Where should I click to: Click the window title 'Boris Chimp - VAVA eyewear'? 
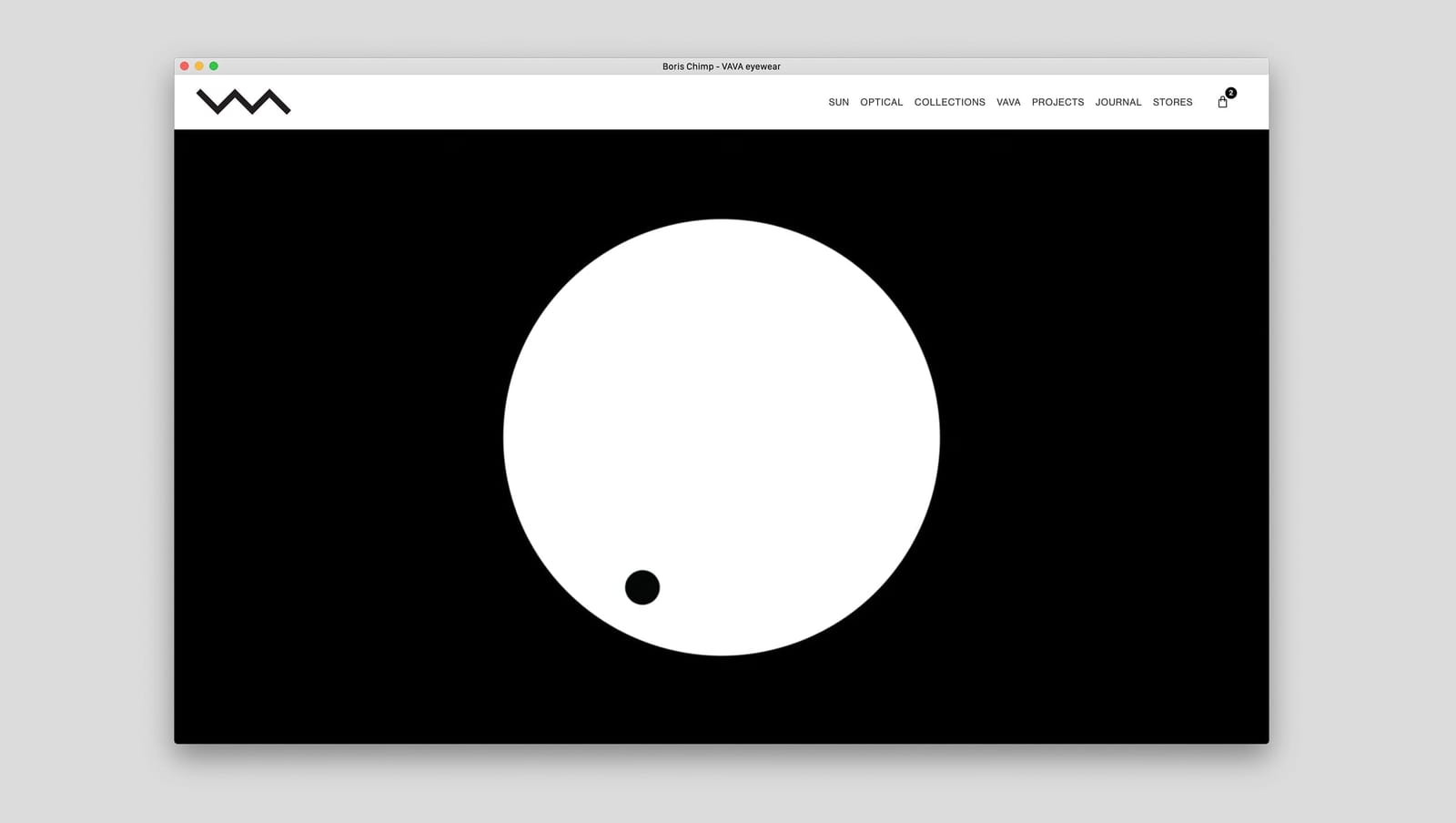pyautogui.click(x=722, y=66)
